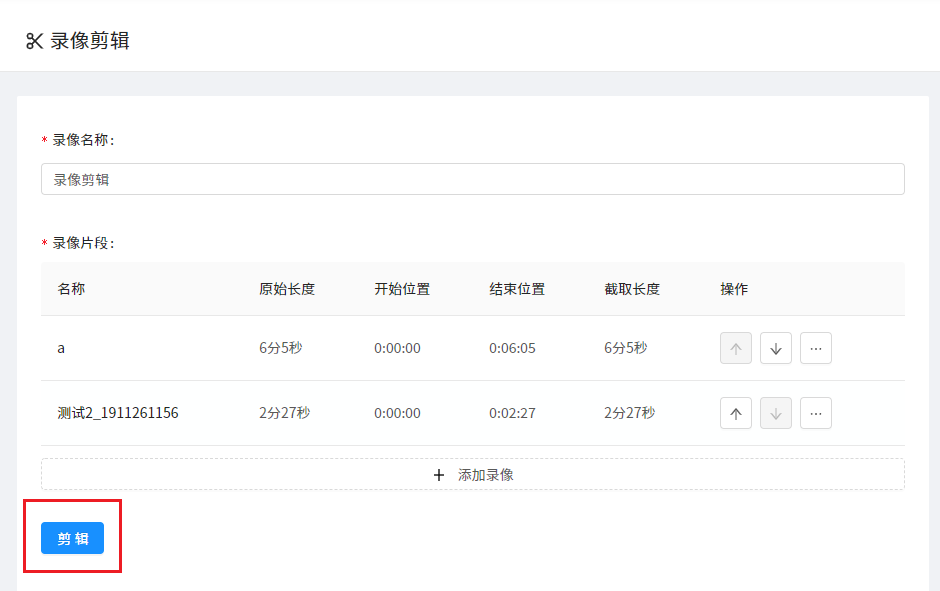This screenshot has width=940, height=591.
Task: Click the end position 0:02:27
Action: [x=512, y=413]
